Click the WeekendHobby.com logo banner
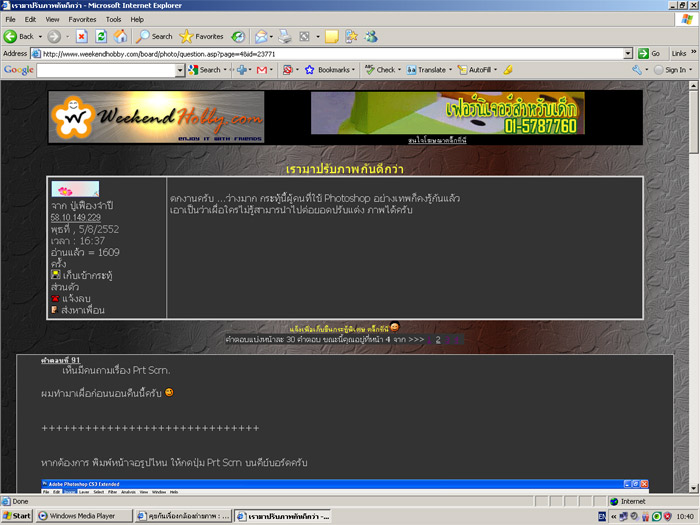 coord(156,117)
